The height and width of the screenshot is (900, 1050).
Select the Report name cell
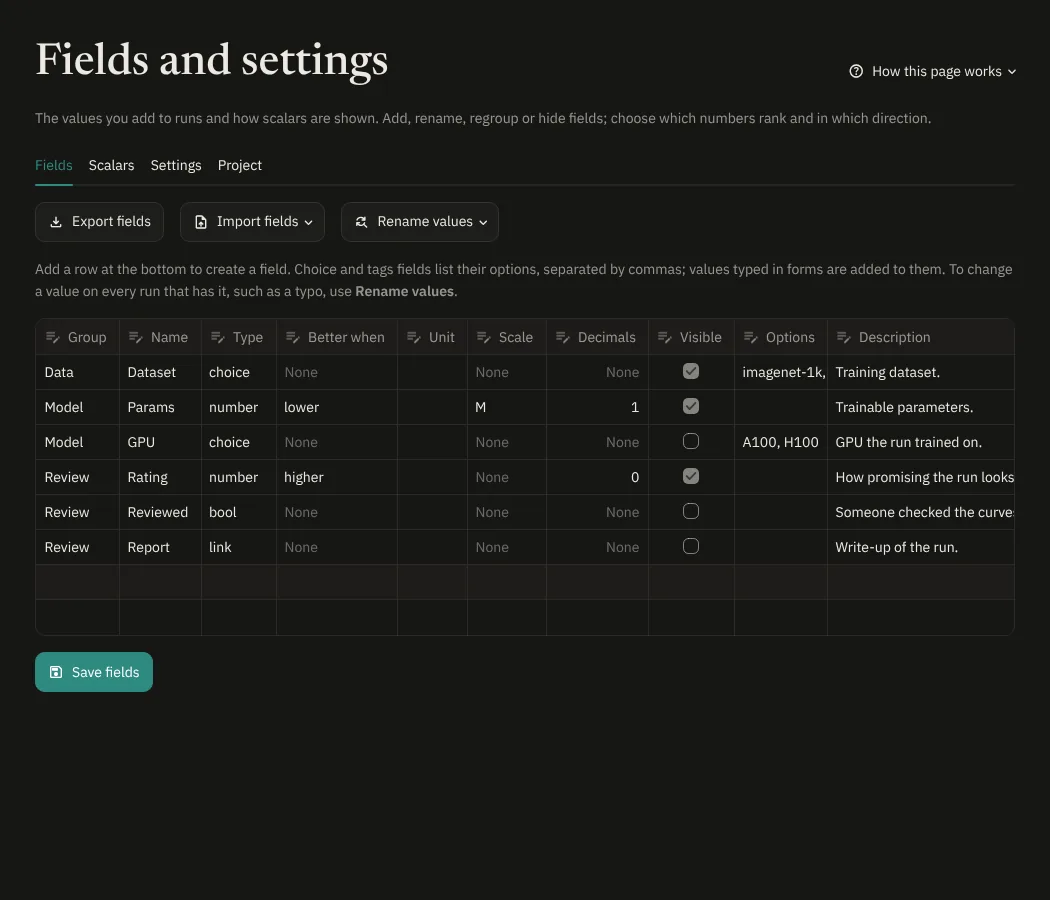tap(160, 547)
